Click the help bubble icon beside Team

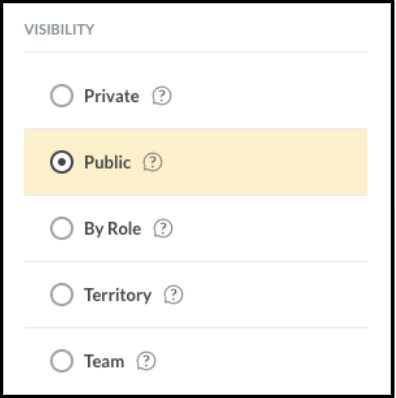tap(146, 361)
